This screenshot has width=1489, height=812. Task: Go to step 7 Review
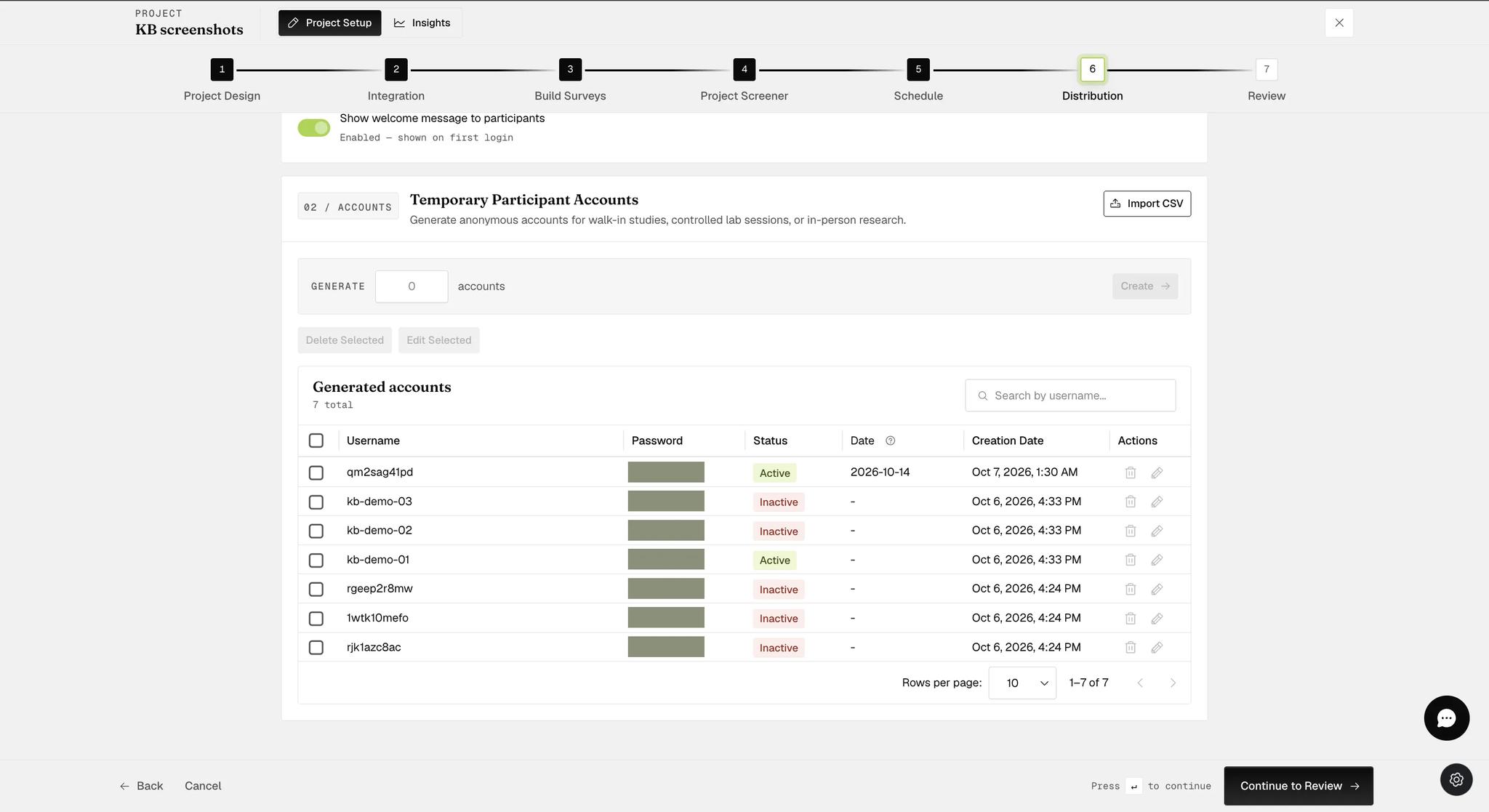[x=1266, y=70]
